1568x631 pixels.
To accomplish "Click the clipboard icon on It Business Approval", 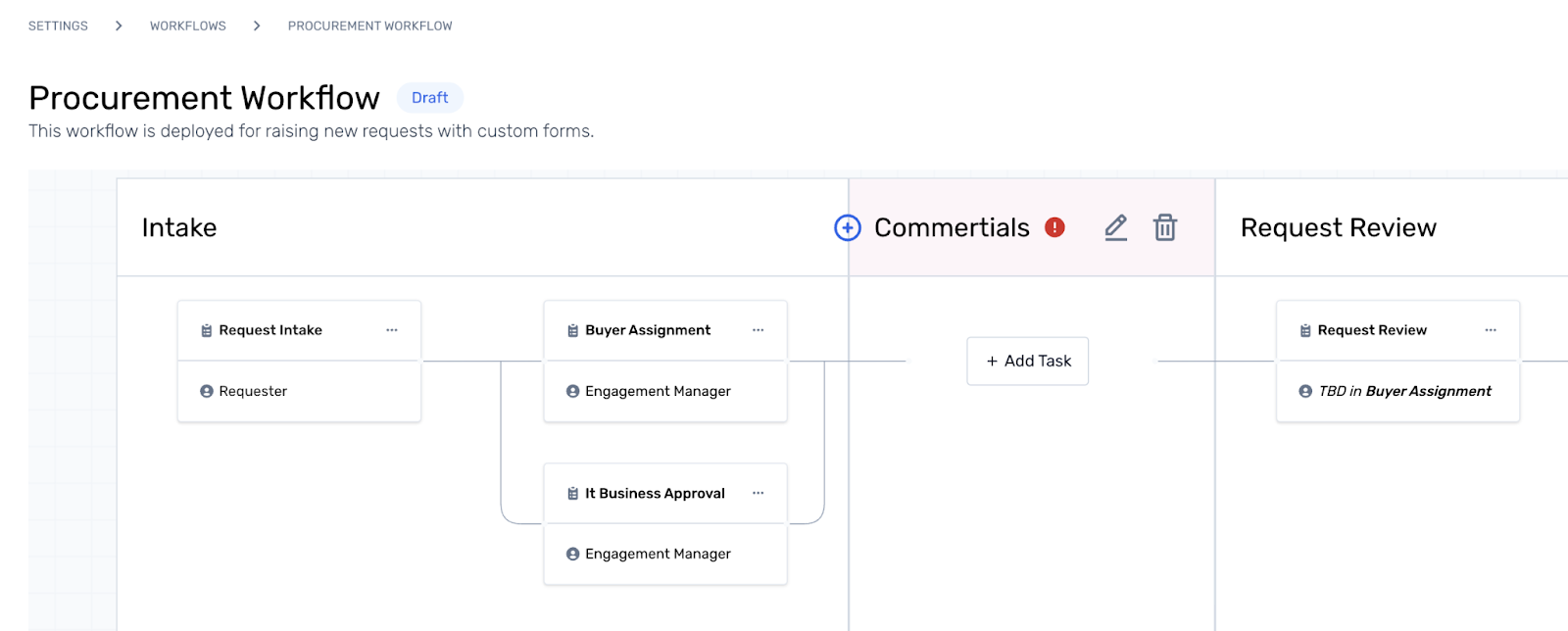I will pyautogui.click(x=573, y=493).
